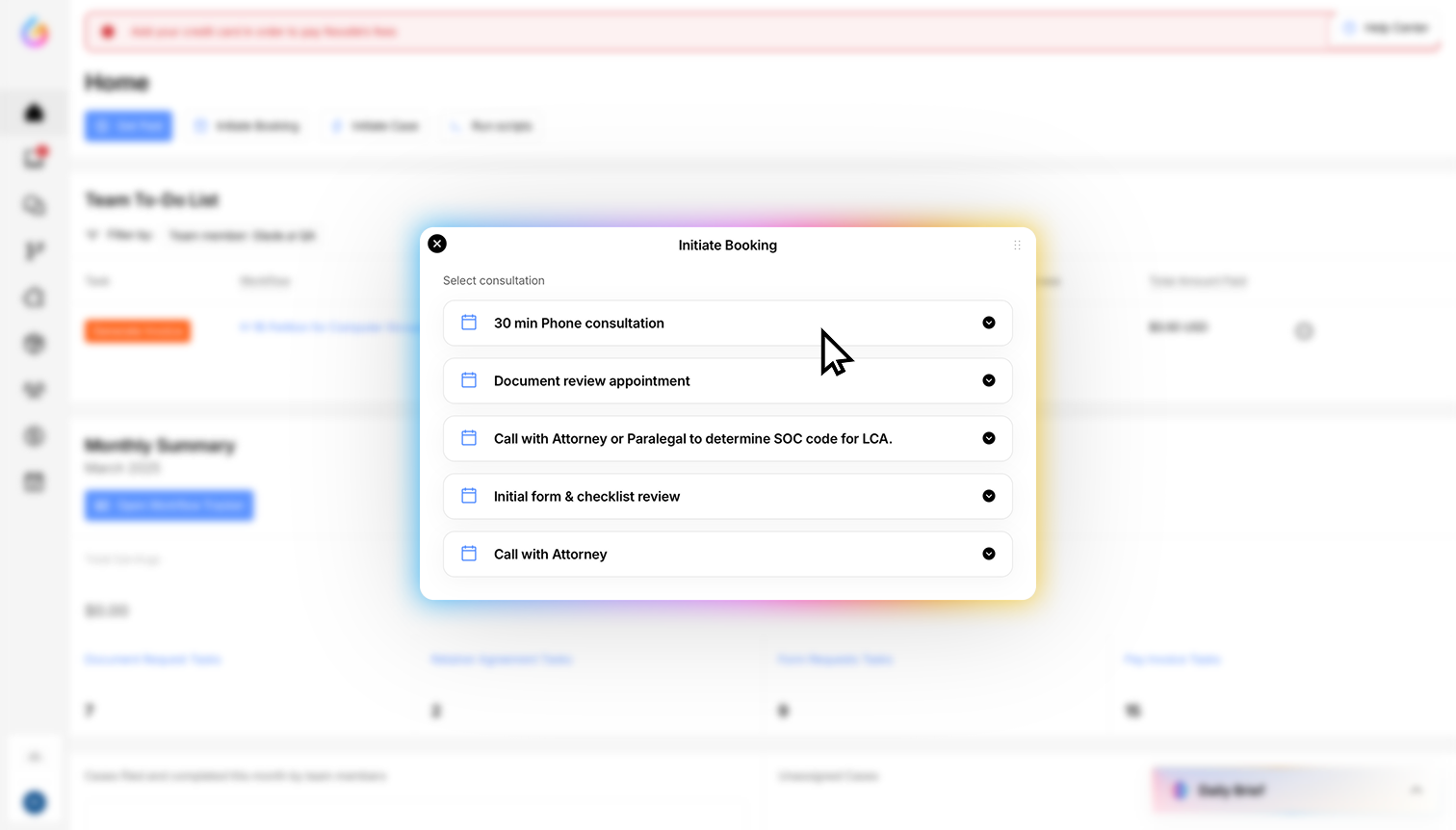
Task: Close the Initiate Booking dialog
Action: [x=437, y=244]
